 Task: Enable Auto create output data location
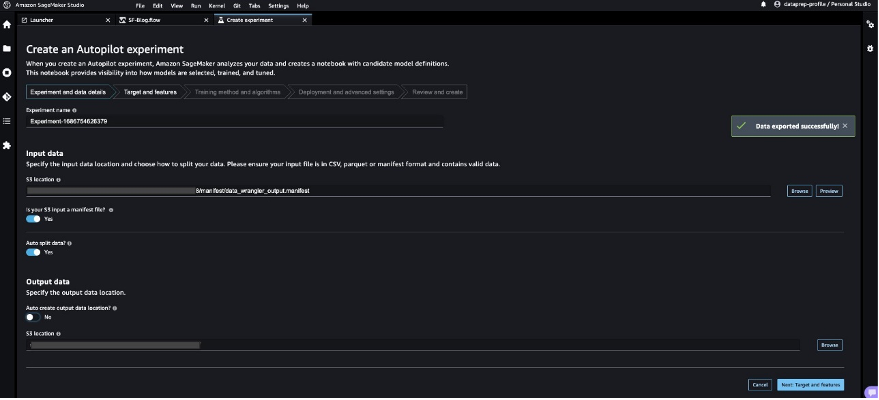pos(33,317)
